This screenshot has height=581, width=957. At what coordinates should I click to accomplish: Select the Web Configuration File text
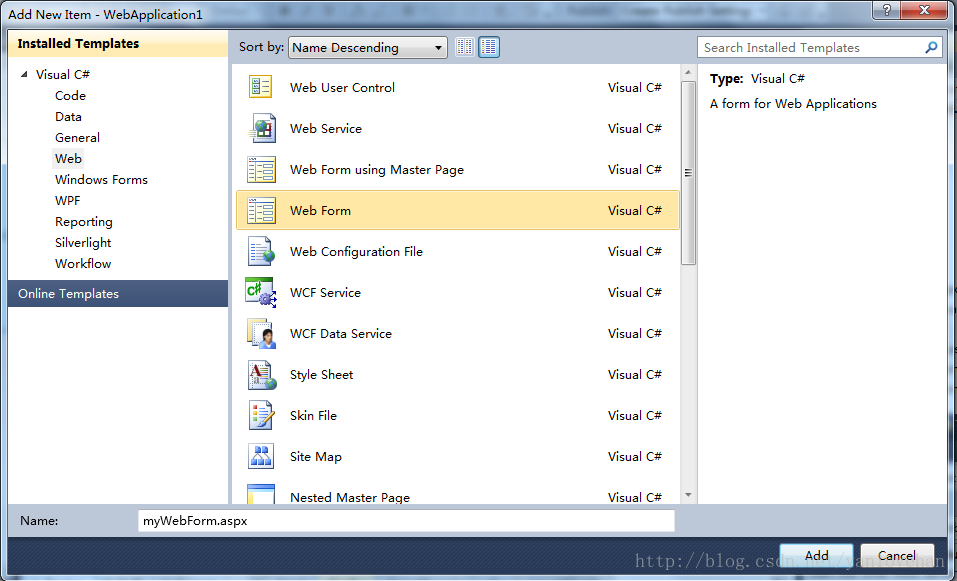coord(356,251)
